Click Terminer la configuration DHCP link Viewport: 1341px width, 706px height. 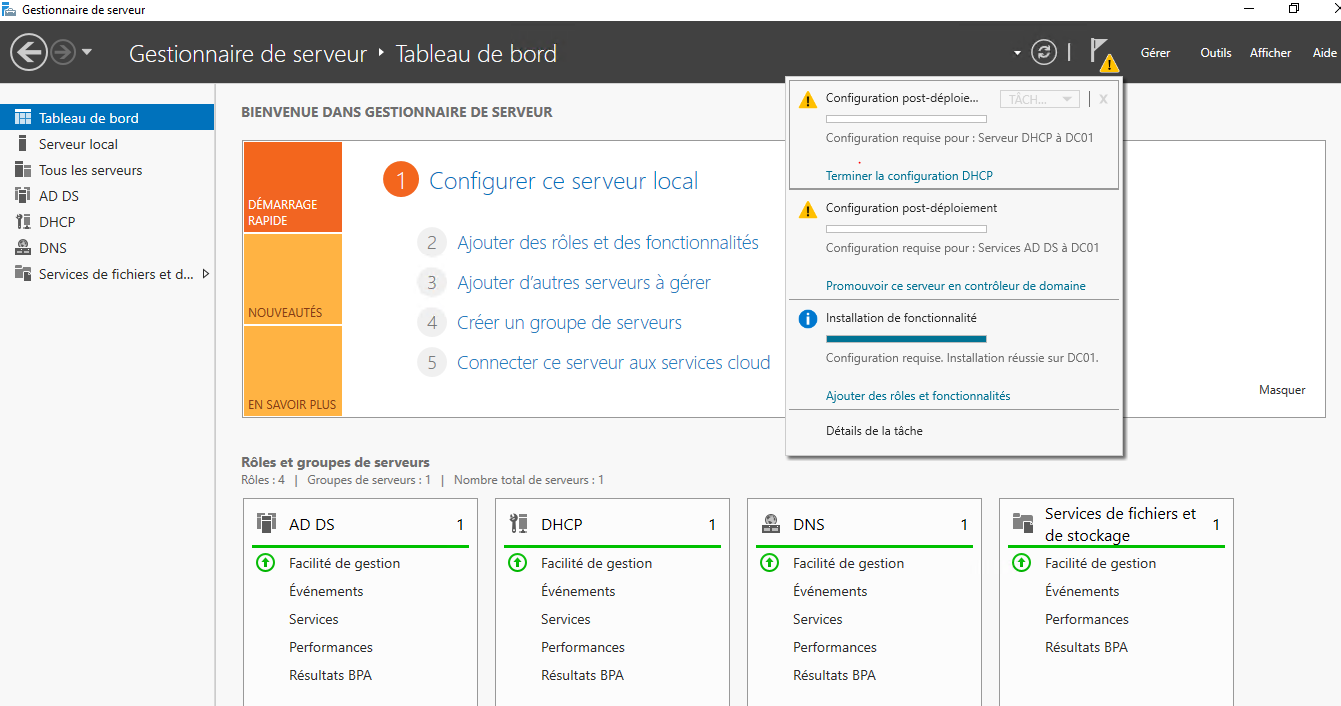[x=908, y=176]
